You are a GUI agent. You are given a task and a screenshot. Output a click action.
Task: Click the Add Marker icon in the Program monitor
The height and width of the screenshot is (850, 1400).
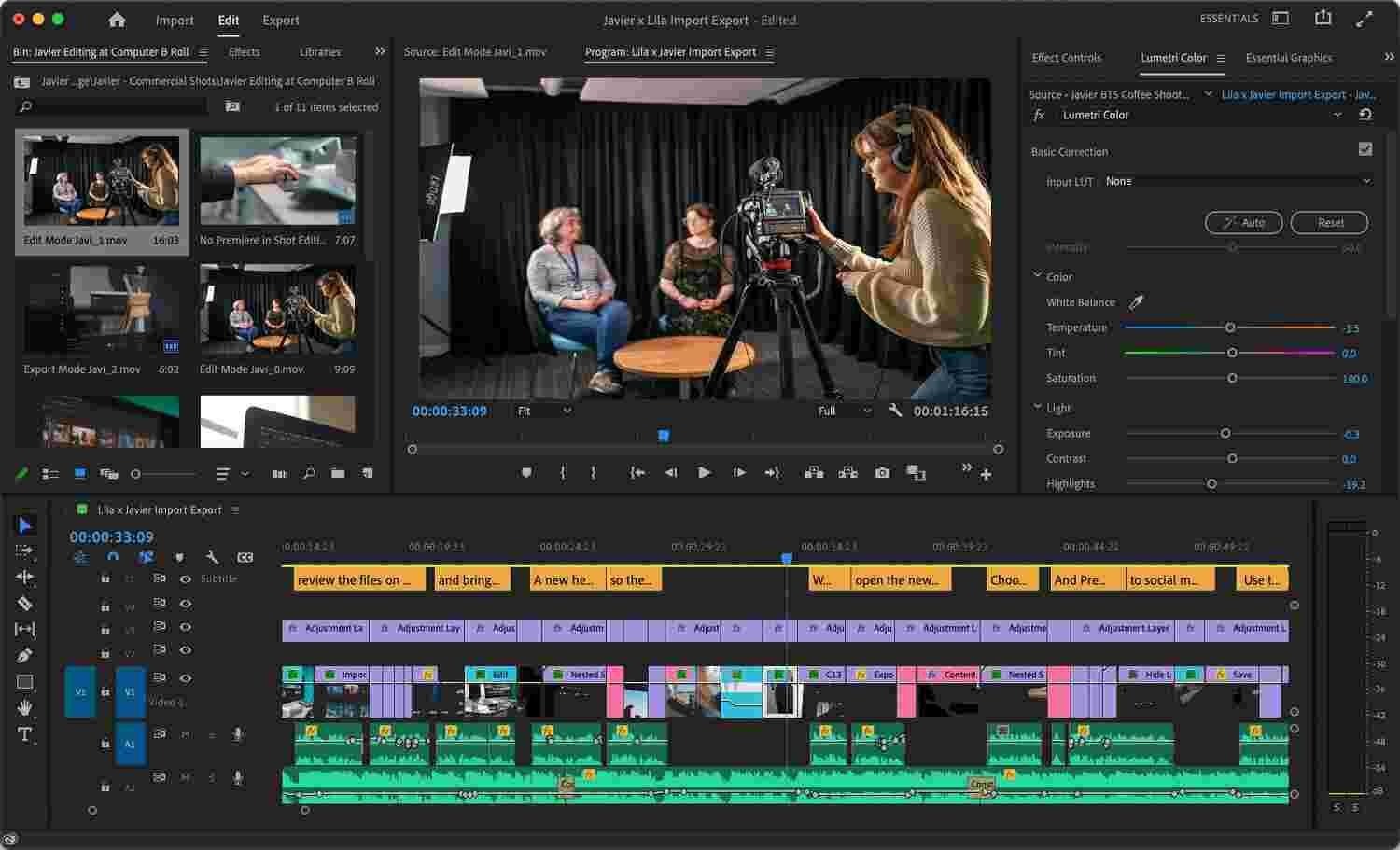click(526, 472)
